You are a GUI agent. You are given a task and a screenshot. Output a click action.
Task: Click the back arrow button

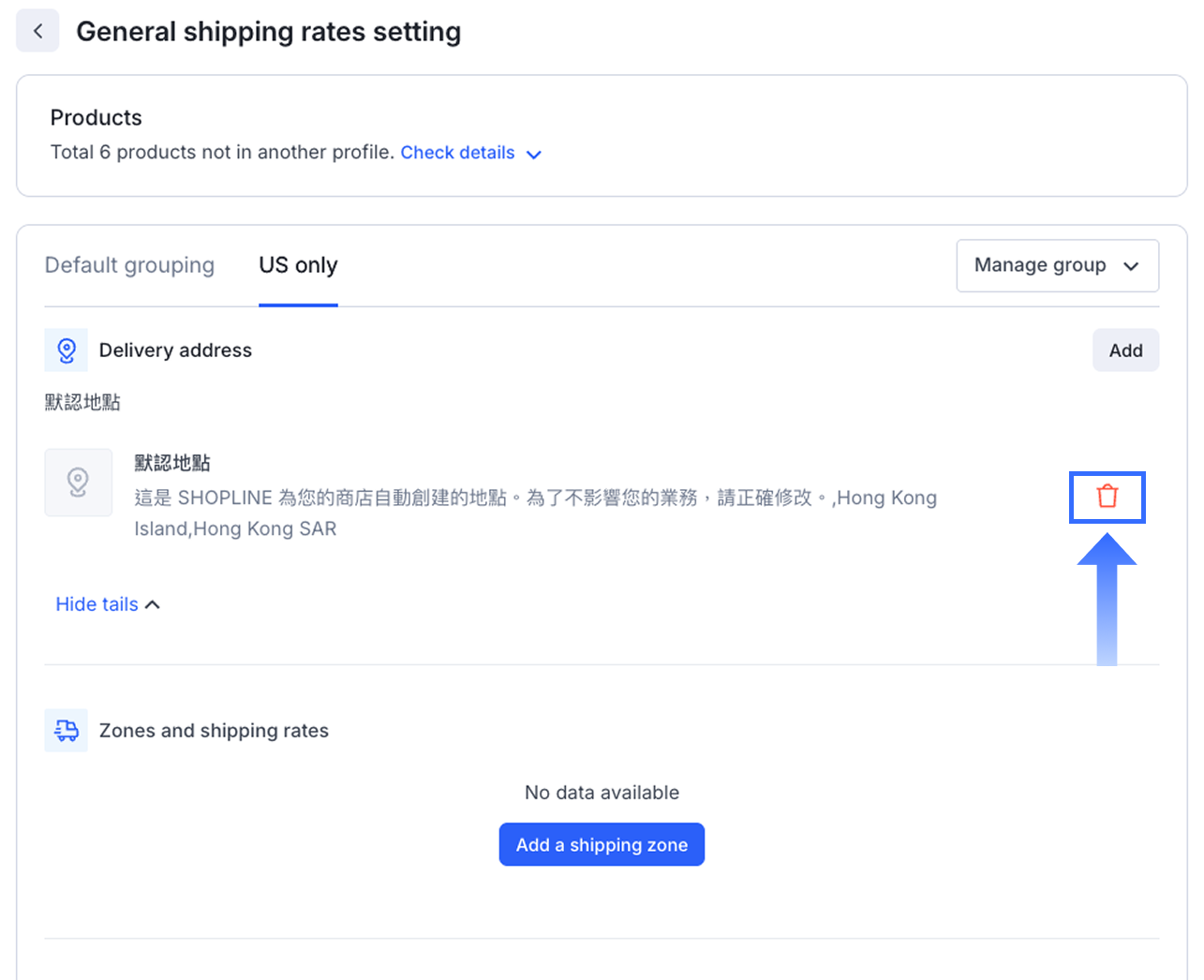37,32
